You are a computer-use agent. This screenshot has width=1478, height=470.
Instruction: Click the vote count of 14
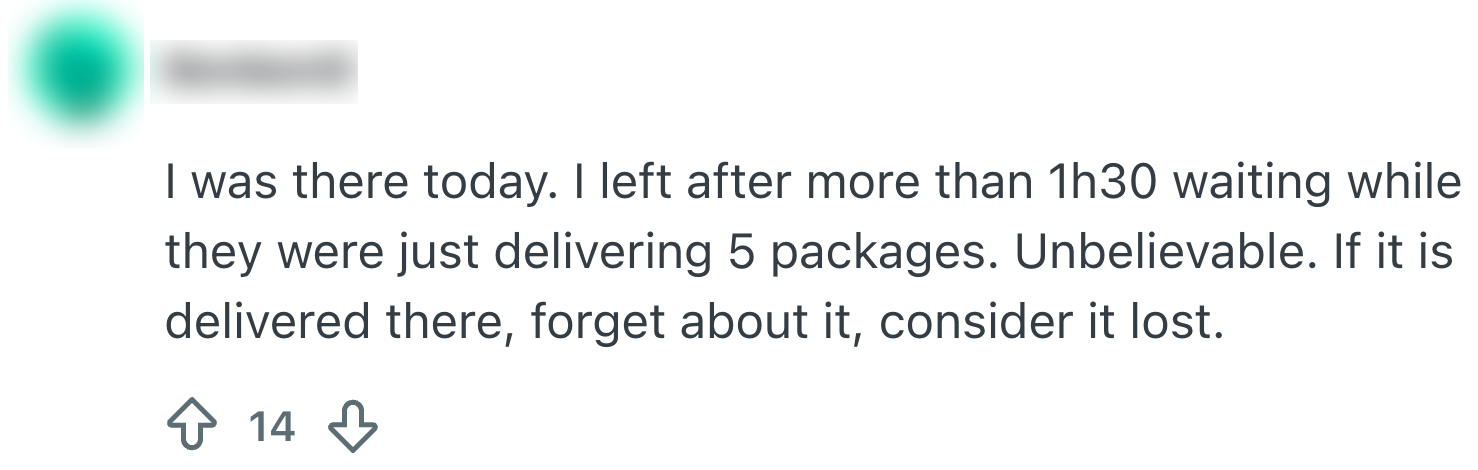click(271, 427)
